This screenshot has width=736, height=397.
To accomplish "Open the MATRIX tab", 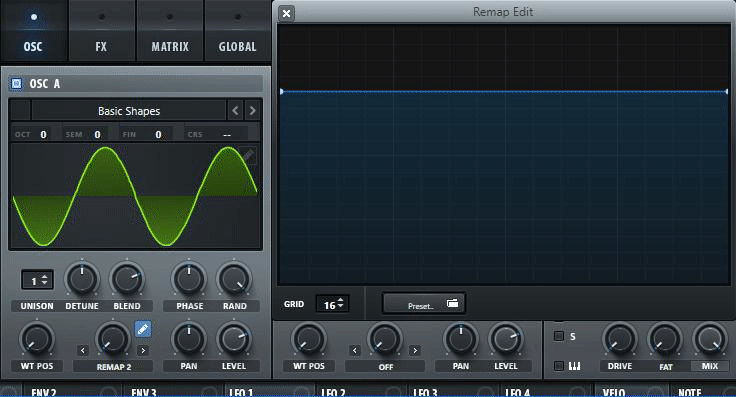I will [169, 31].
